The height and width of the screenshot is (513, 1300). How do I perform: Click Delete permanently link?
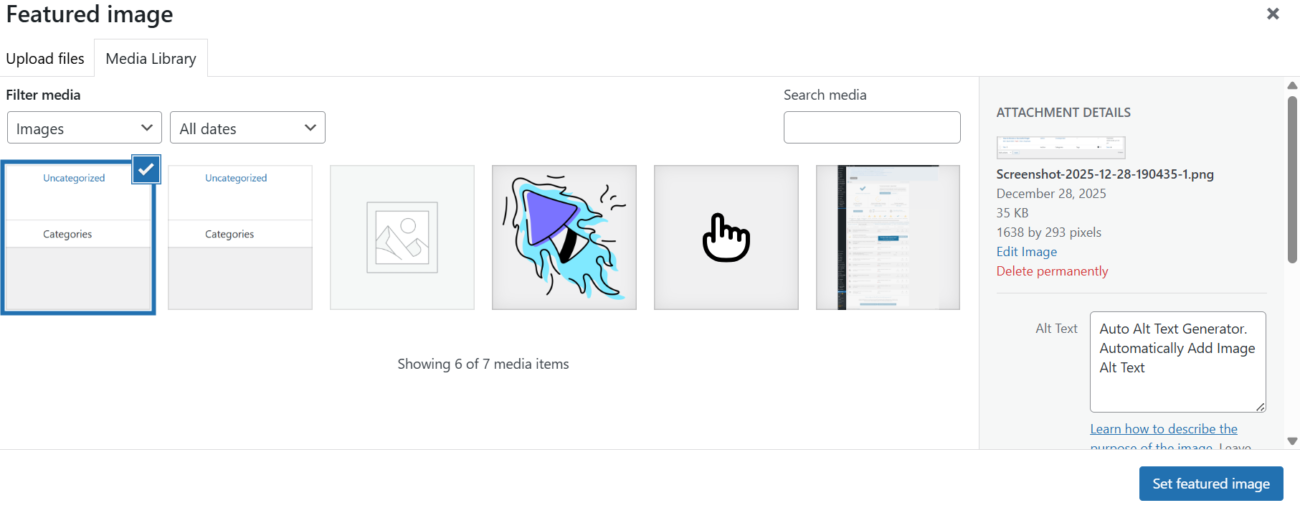[1052, 271]
